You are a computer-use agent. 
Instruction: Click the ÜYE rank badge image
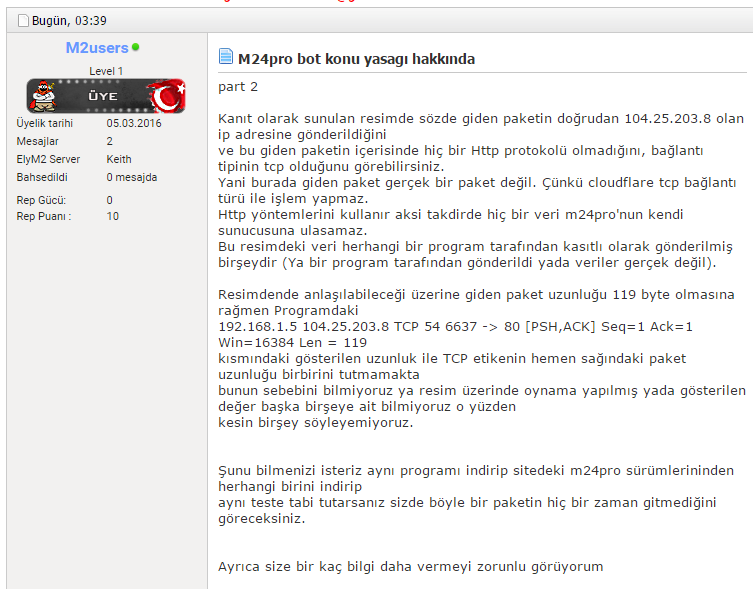[106, 96]
